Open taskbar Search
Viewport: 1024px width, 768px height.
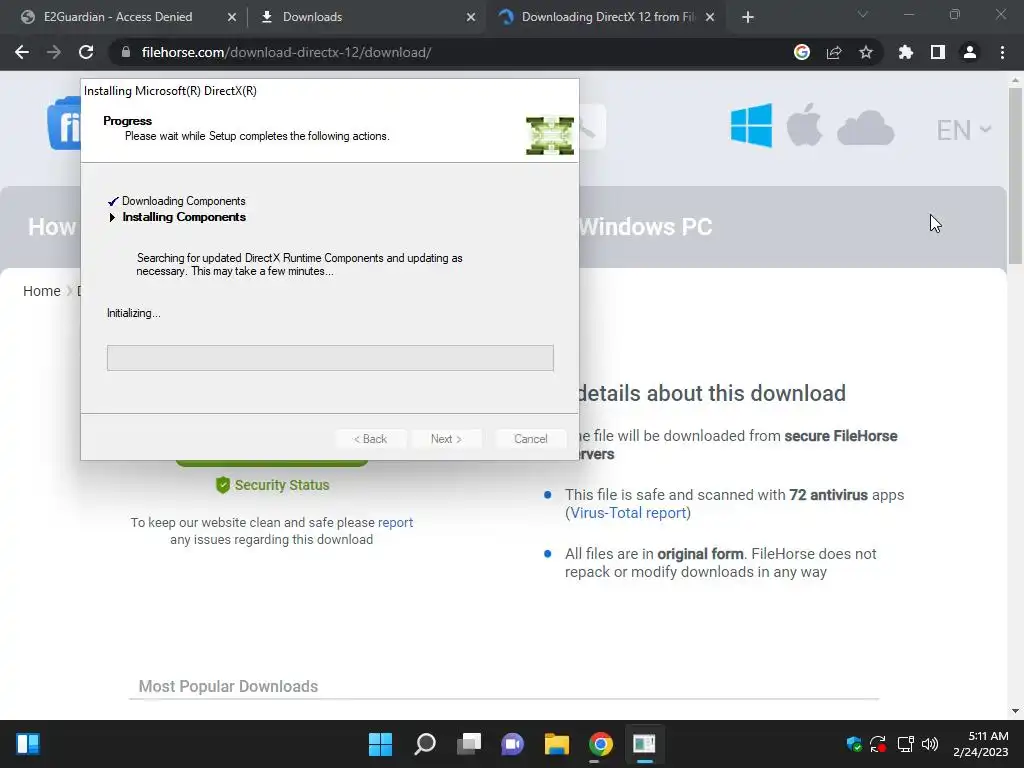pyautogui.click(x=424, y=744)
